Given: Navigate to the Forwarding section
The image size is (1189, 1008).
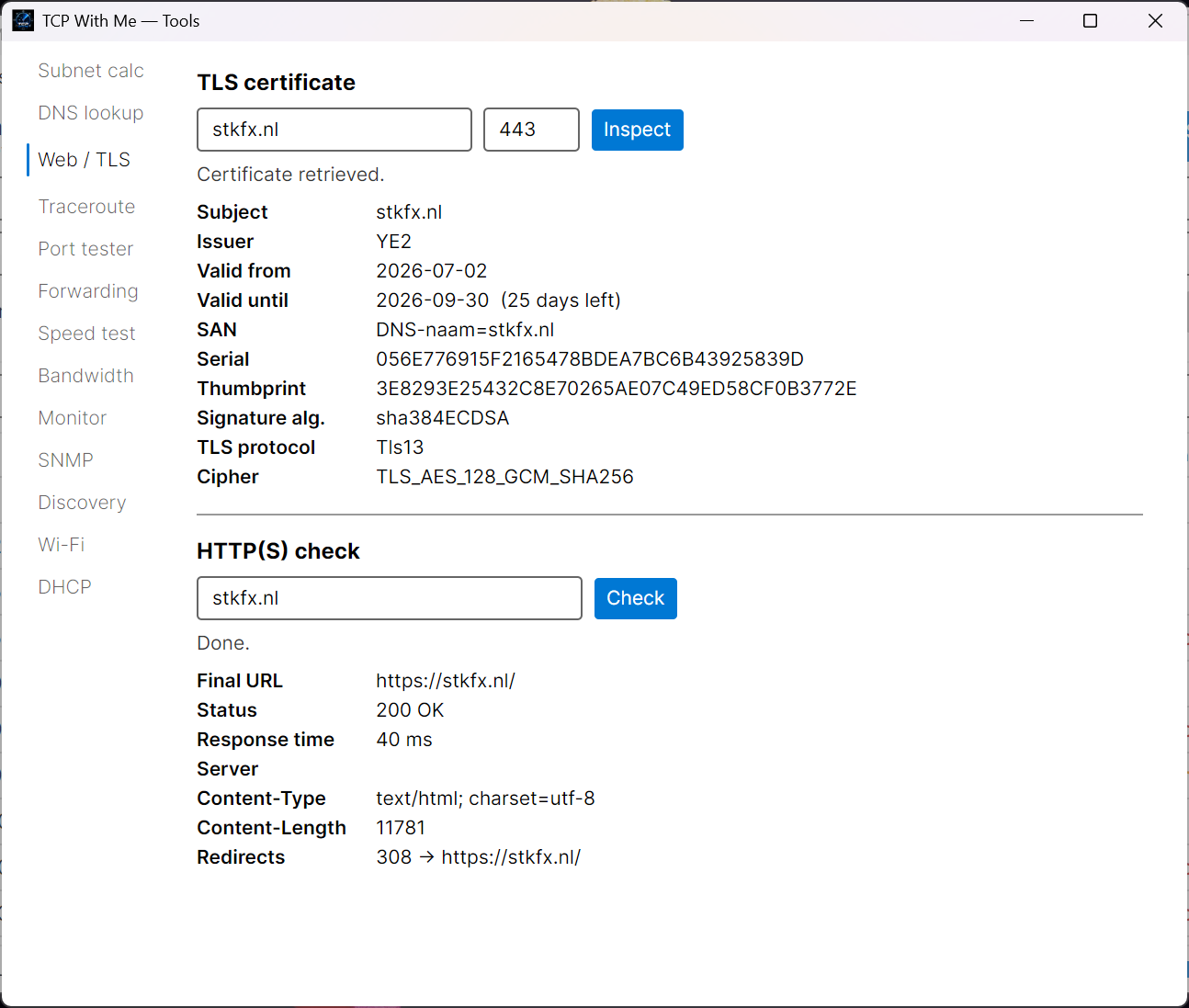Looking at the screenshot, I should (88, 291).
